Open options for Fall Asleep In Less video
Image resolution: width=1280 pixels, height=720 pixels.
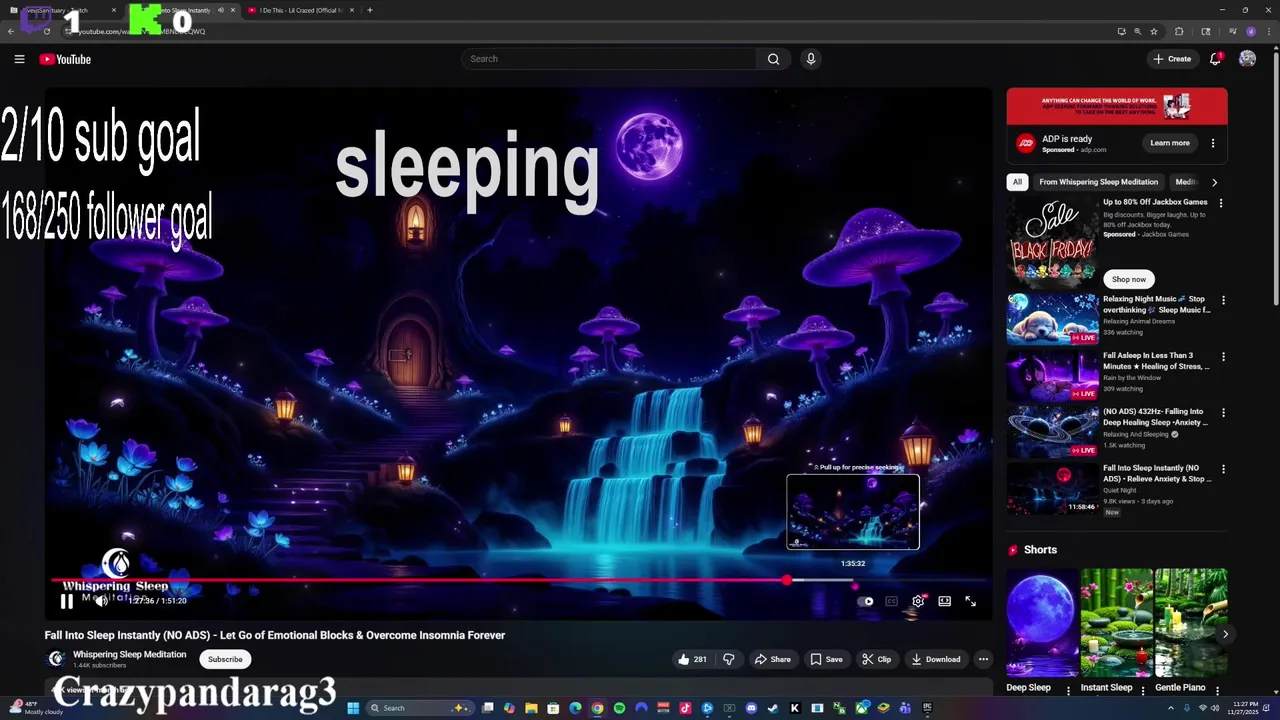click(x=1222, y=356)
